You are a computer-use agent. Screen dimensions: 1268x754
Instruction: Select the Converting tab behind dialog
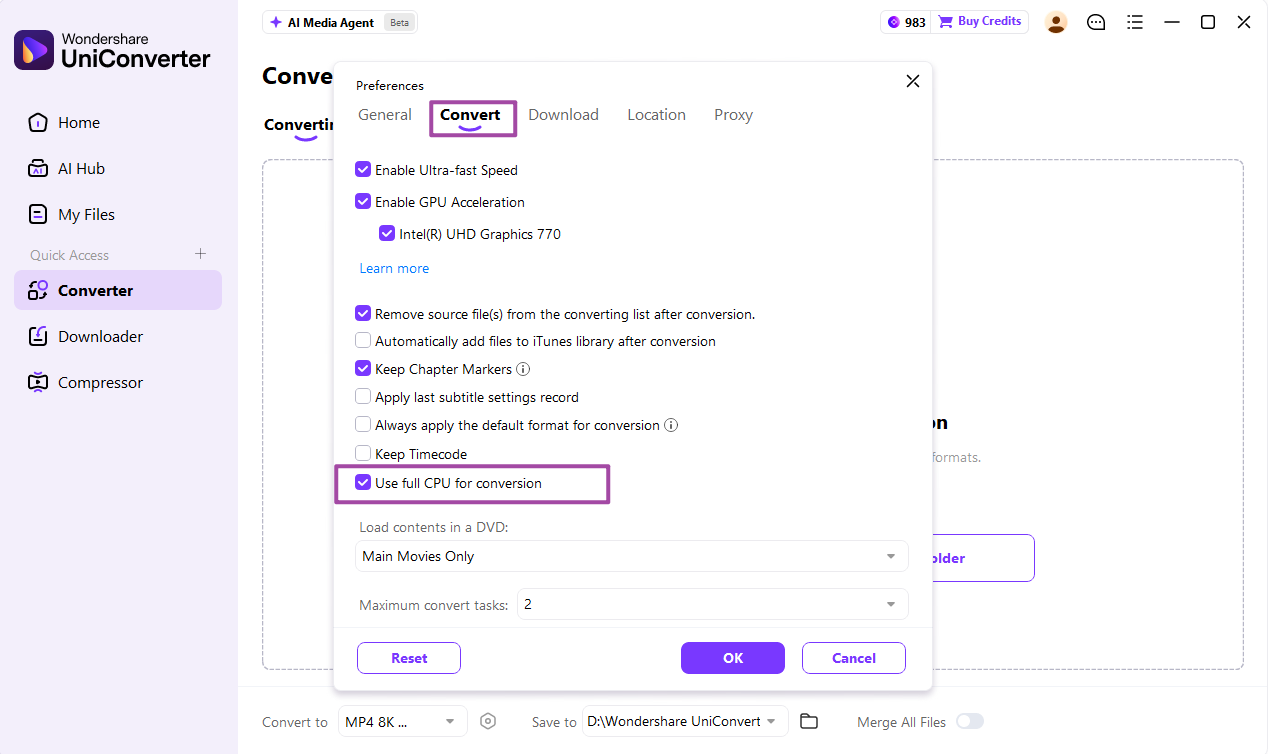[x=298, y=125]
